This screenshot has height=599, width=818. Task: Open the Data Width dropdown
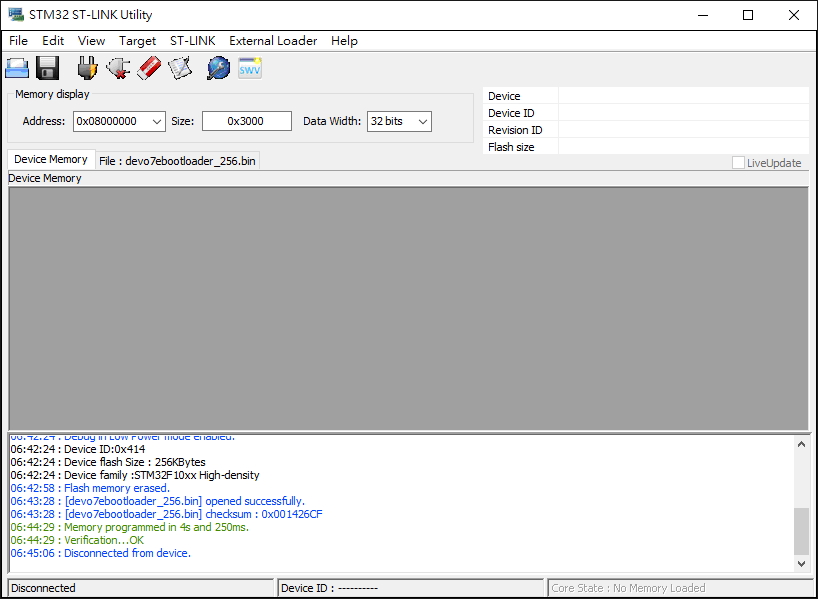[x=399, y=122]
